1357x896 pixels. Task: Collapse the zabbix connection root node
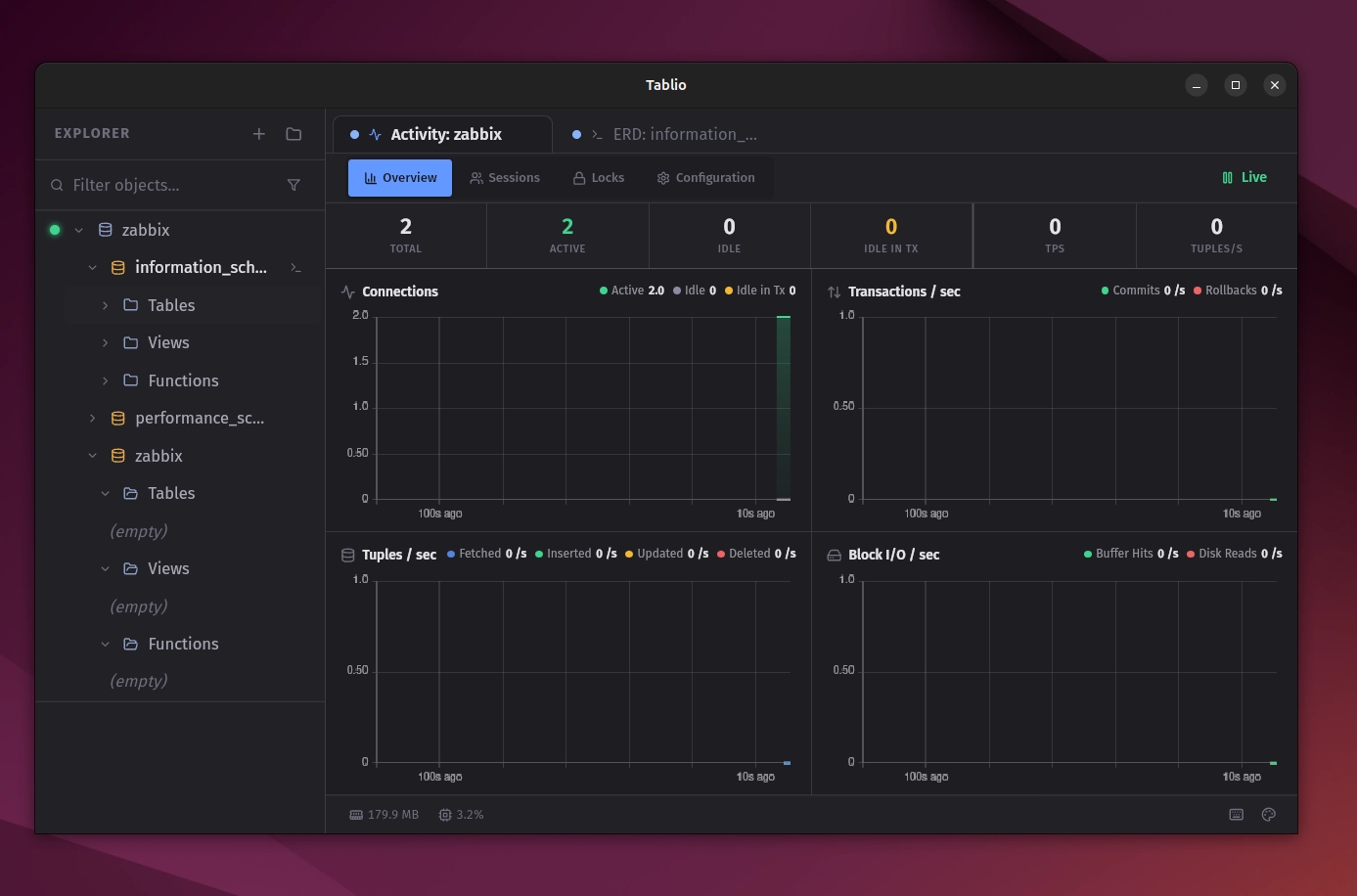(x=79, y=231)
